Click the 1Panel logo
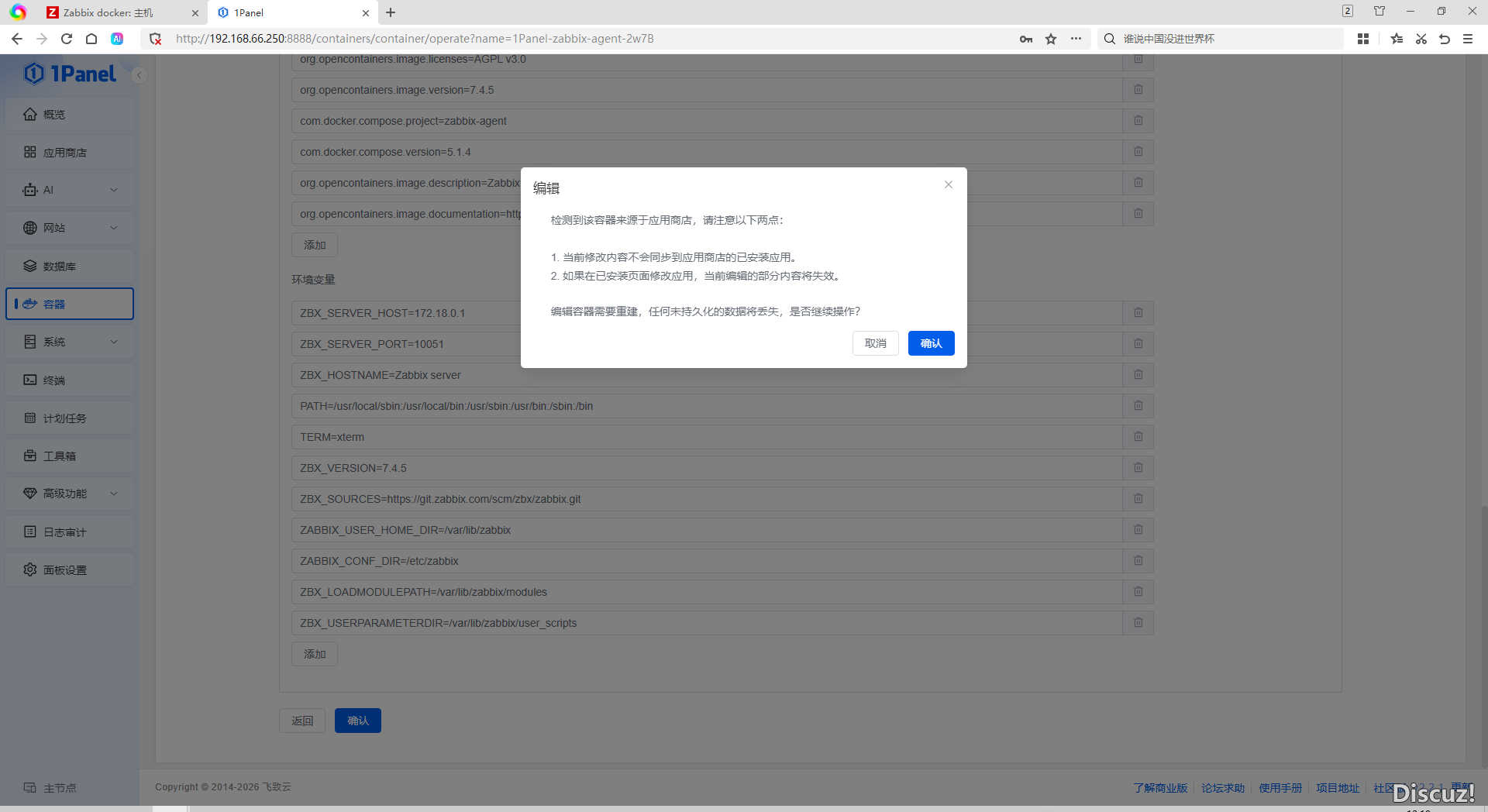Image resolution: width=1488 pixels, height=812 pixels. tap(70, 74)
